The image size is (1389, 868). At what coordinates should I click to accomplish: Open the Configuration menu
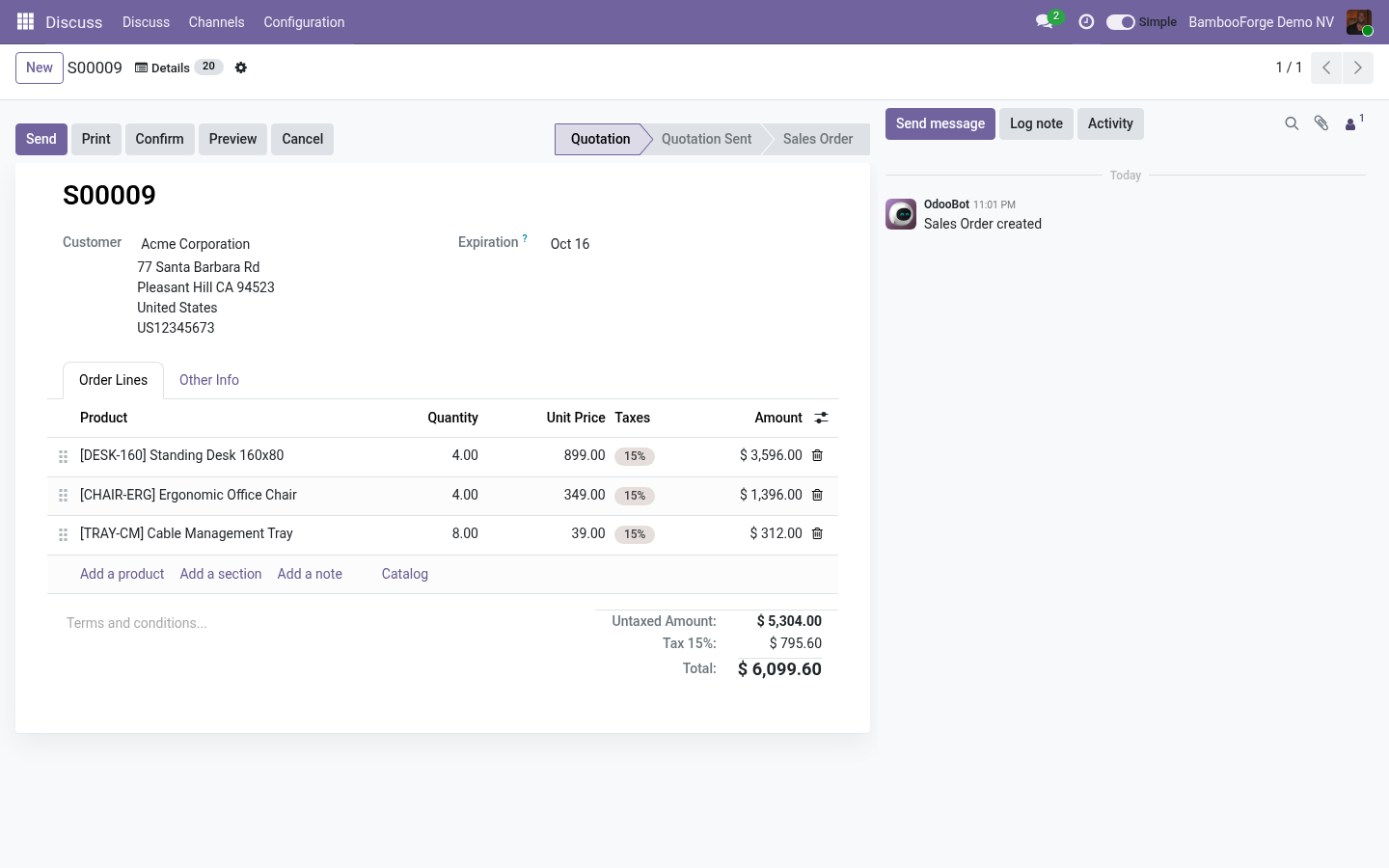(304, 22)
